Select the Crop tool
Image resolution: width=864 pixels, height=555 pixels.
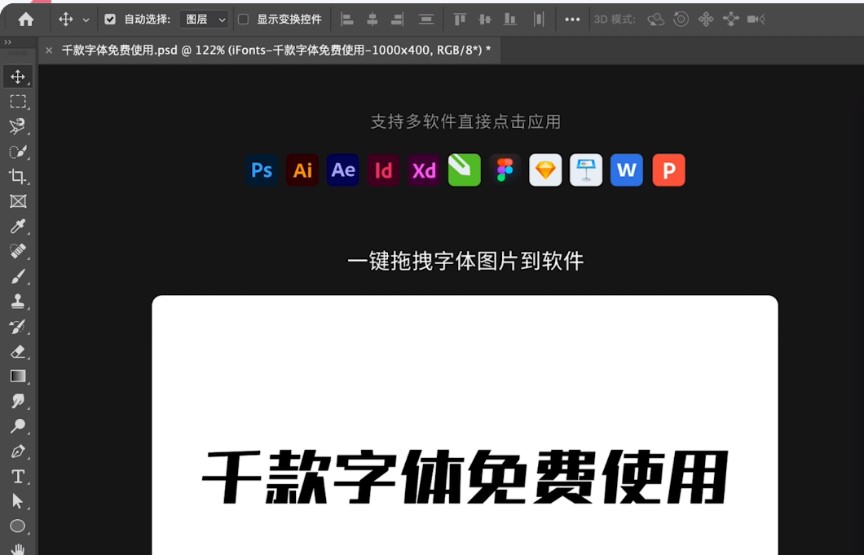tap(18, 176)
